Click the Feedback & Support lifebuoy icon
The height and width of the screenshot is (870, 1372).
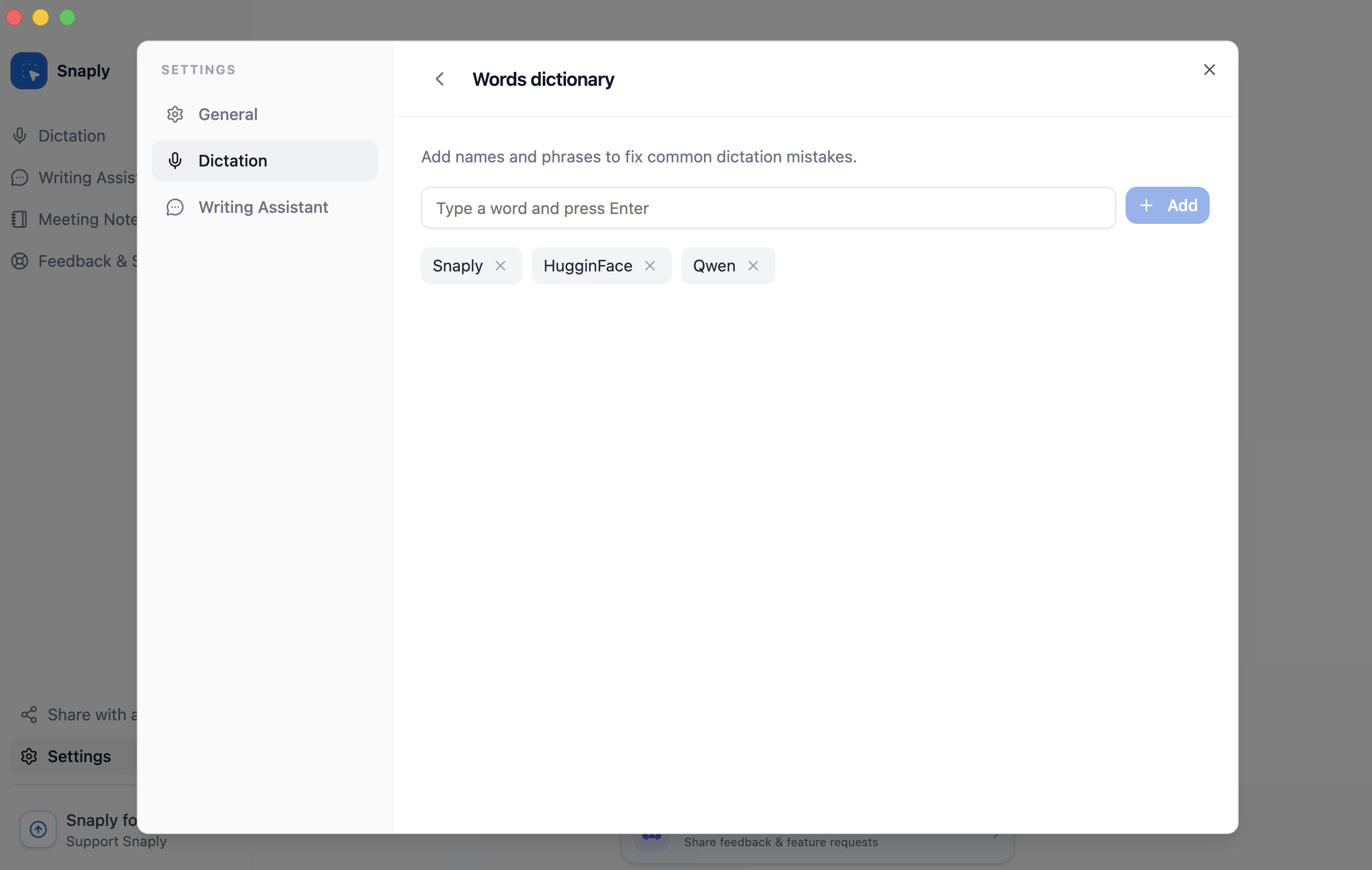[20, 261]
